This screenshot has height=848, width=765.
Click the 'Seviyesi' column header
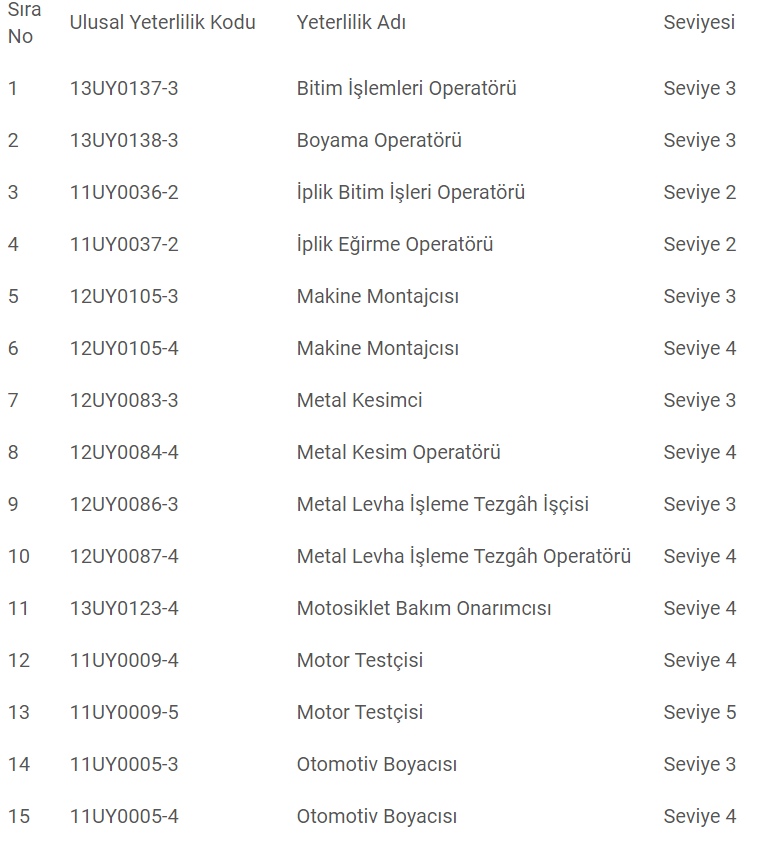click(x=699, y=22)
